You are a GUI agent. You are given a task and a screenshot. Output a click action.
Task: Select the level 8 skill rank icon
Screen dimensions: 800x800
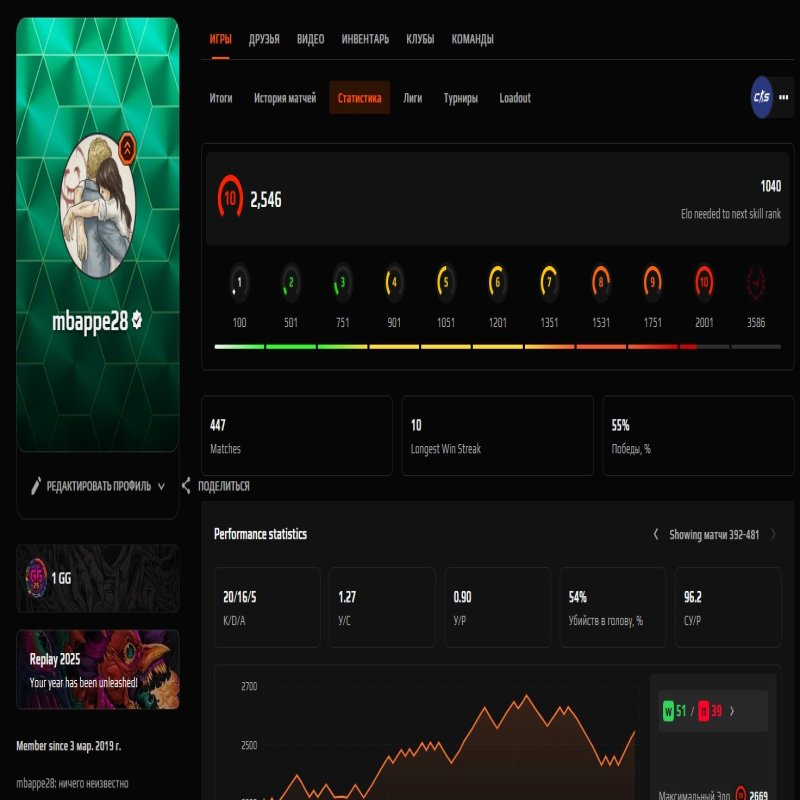coord(601,283)
